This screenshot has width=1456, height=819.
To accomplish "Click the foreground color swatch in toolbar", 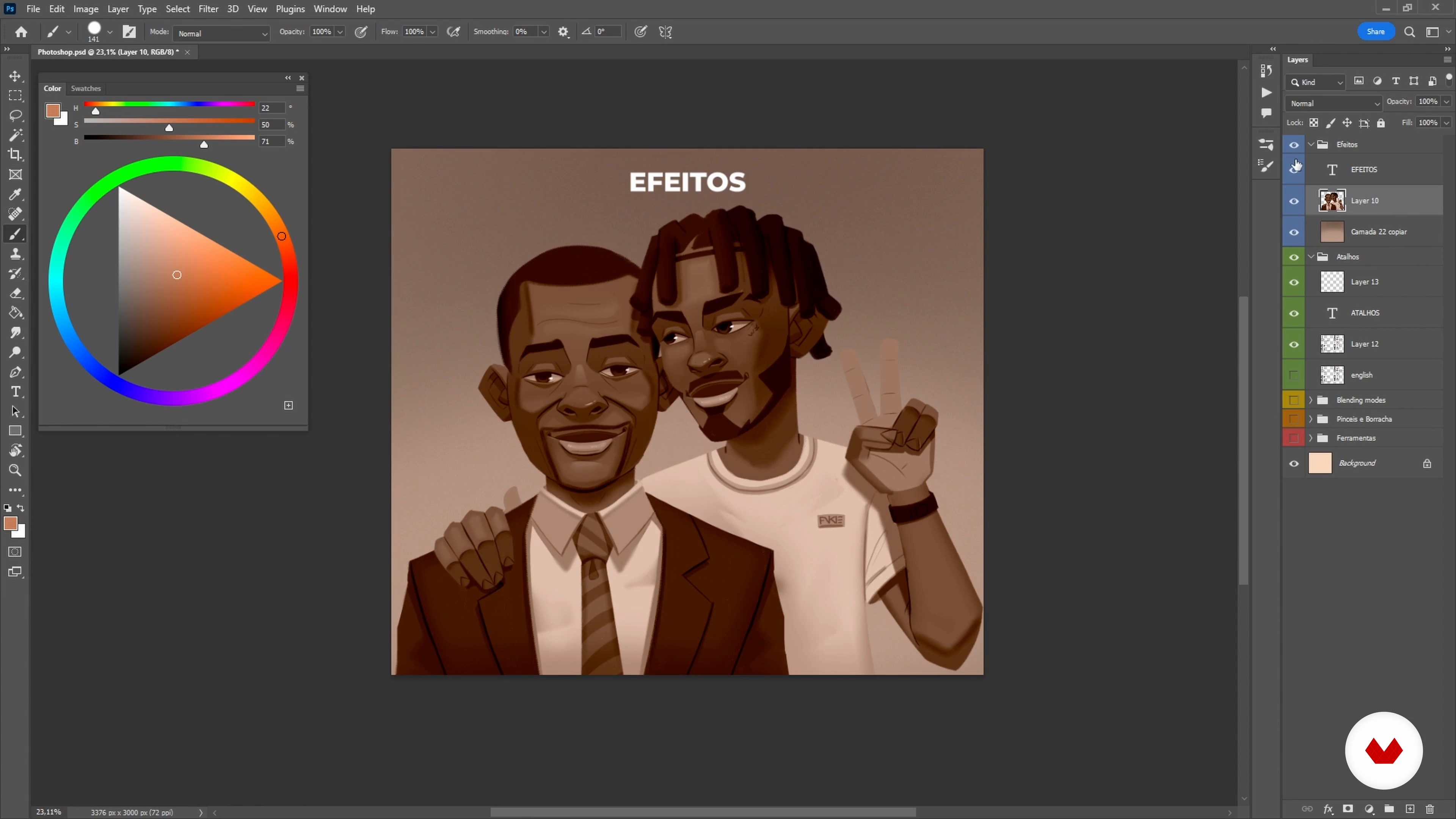I will coord(10,523).
